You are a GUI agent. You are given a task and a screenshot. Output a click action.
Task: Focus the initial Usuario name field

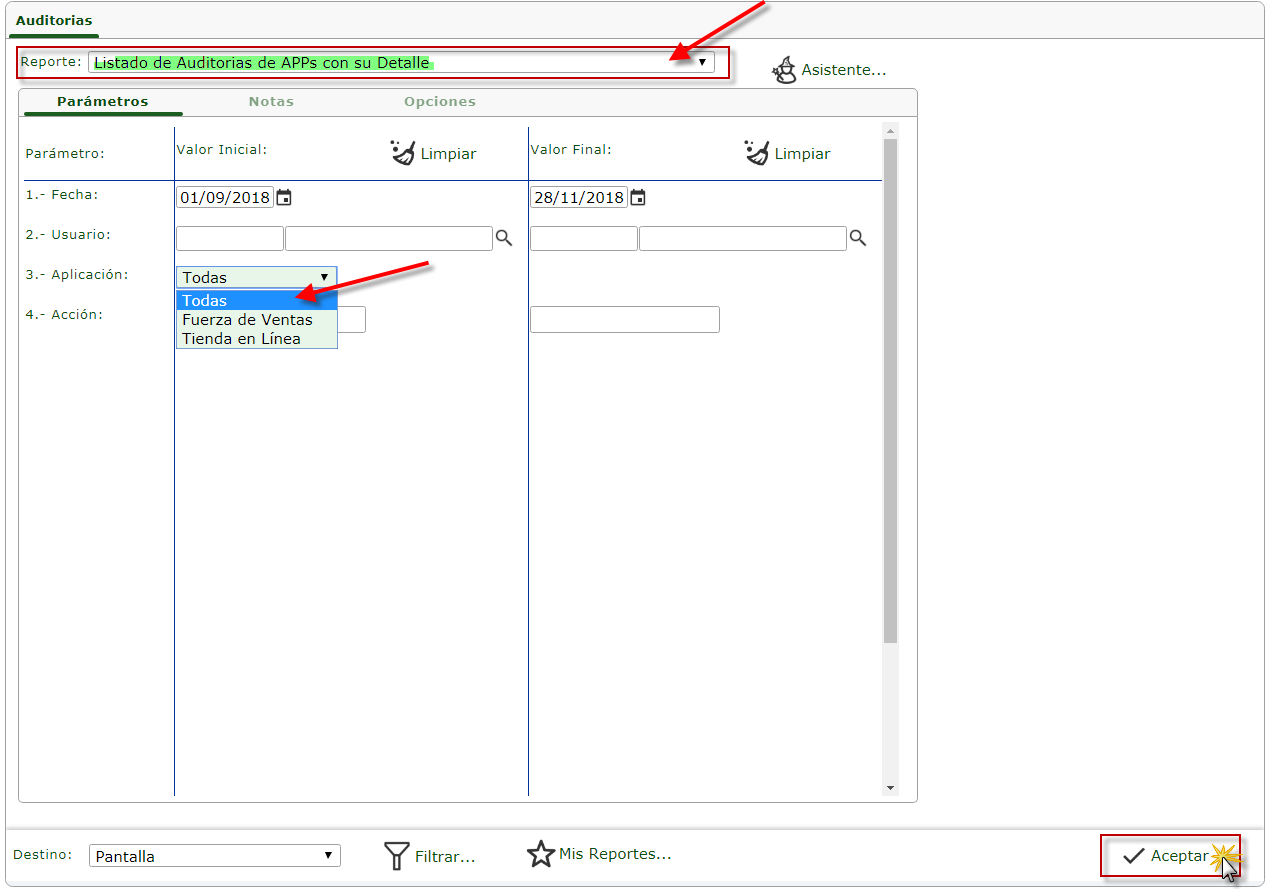click(x=389, y=238)
